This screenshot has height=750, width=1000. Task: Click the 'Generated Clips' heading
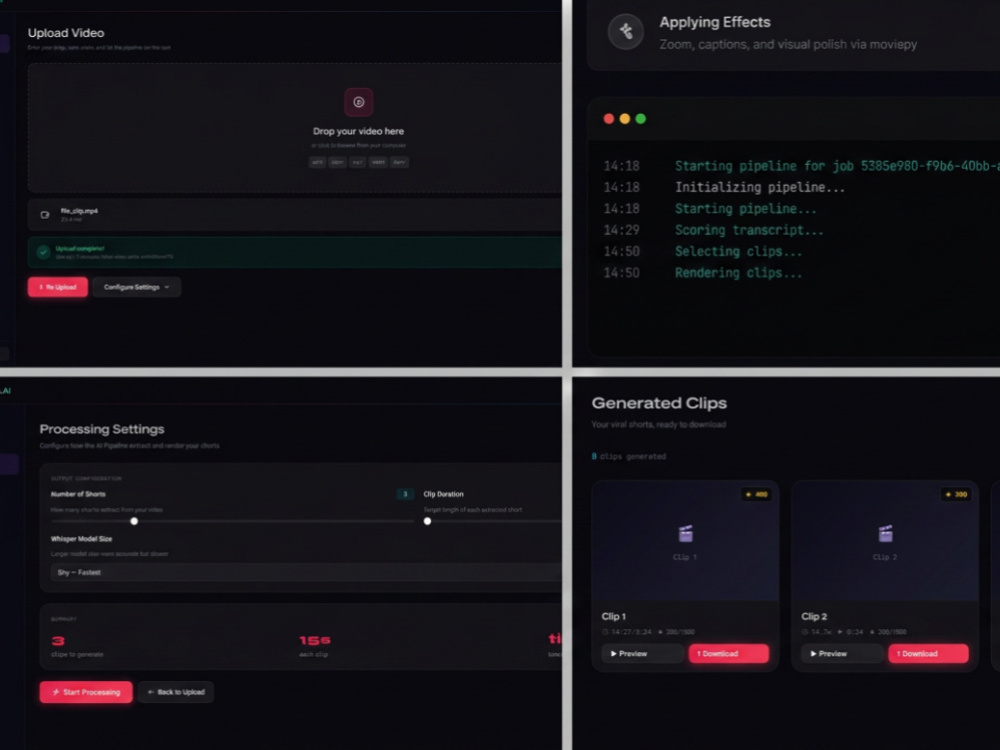pyautogui.click(x=659, y=403)
